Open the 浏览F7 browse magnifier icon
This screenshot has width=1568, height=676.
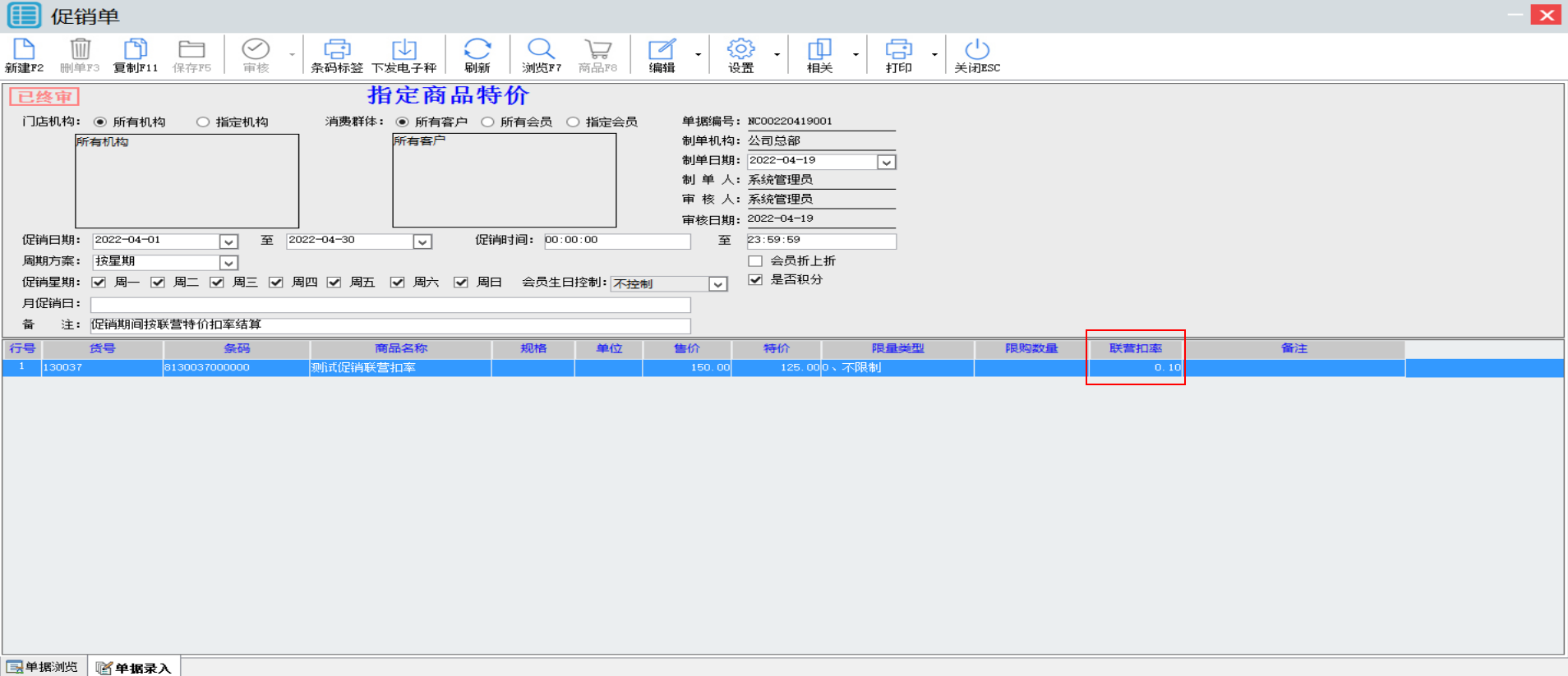click(x=541, y=49)
